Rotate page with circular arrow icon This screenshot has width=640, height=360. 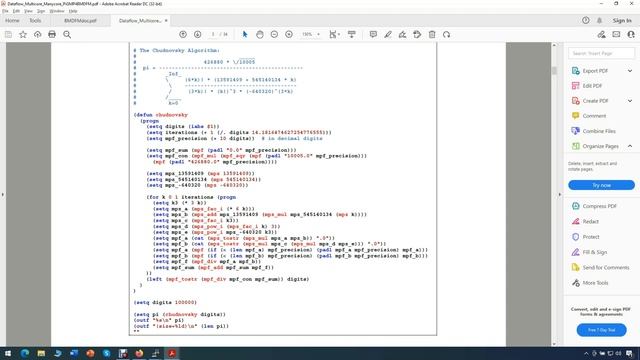click(x=447, y=35)
